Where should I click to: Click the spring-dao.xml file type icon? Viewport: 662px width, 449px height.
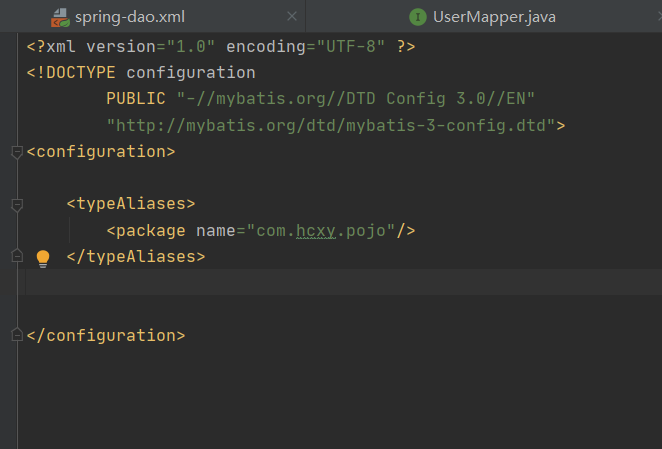[x=61, y=17]
